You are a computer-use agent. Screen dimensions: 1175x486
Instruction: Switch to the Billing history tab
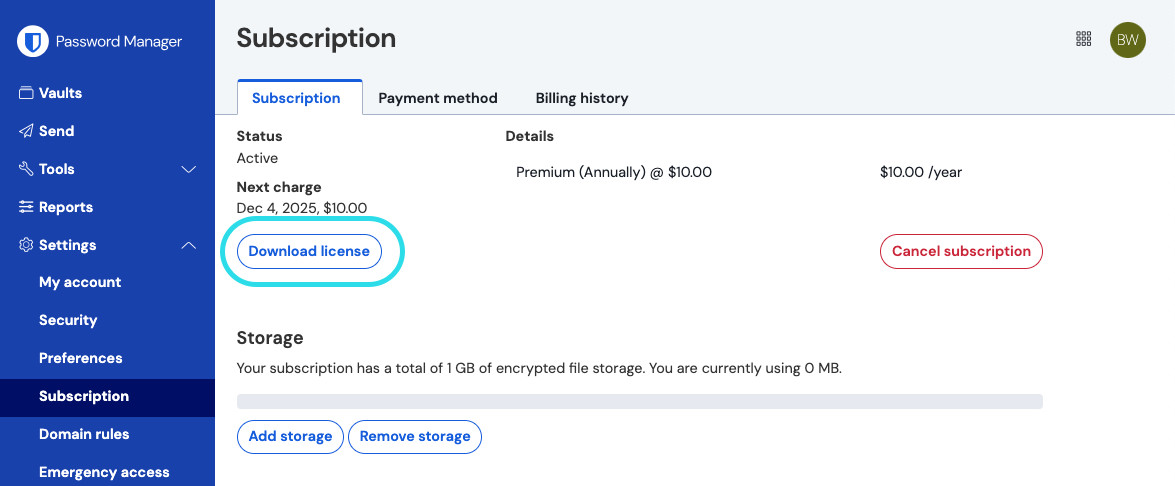point(582,98)
